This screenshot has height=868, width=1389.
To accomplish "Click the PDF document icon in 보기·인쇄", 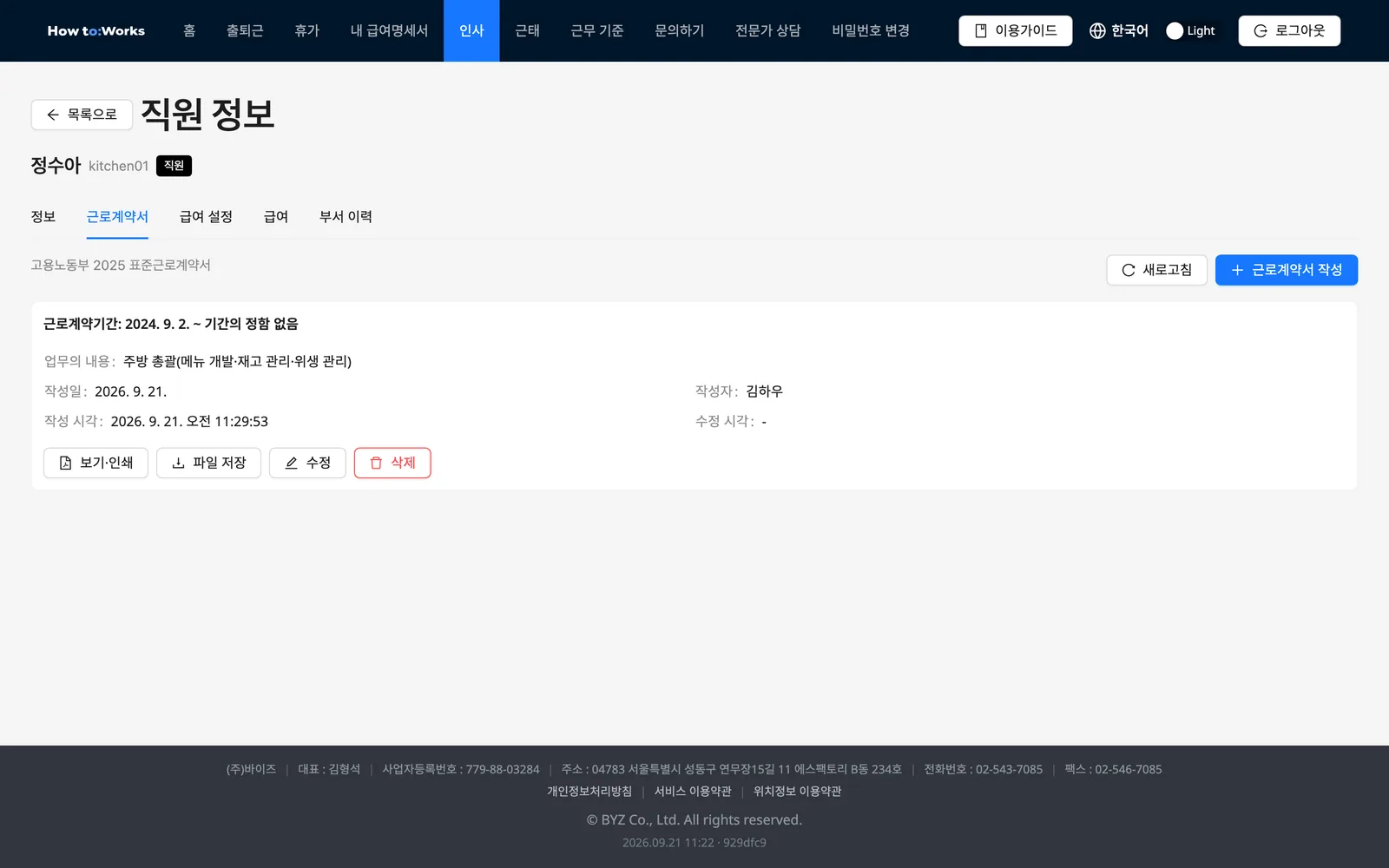I will tap(65, 463).
